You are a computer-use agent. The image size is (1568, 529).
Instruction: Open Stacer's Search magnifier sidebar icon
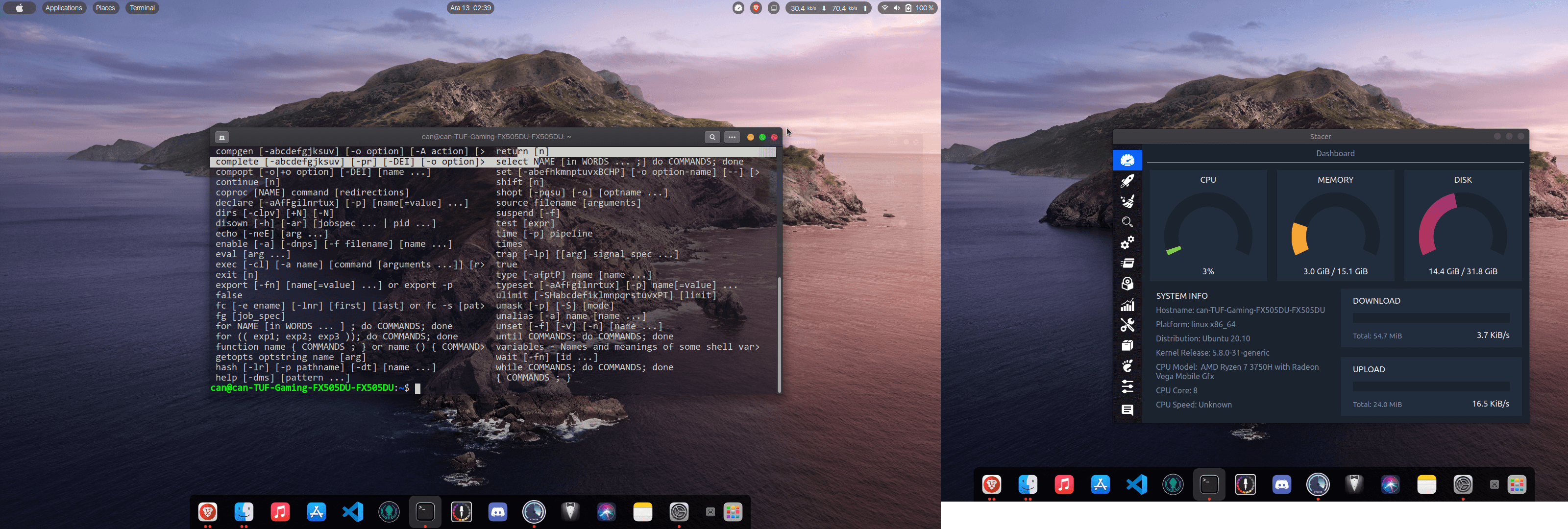pos(1127,222)
